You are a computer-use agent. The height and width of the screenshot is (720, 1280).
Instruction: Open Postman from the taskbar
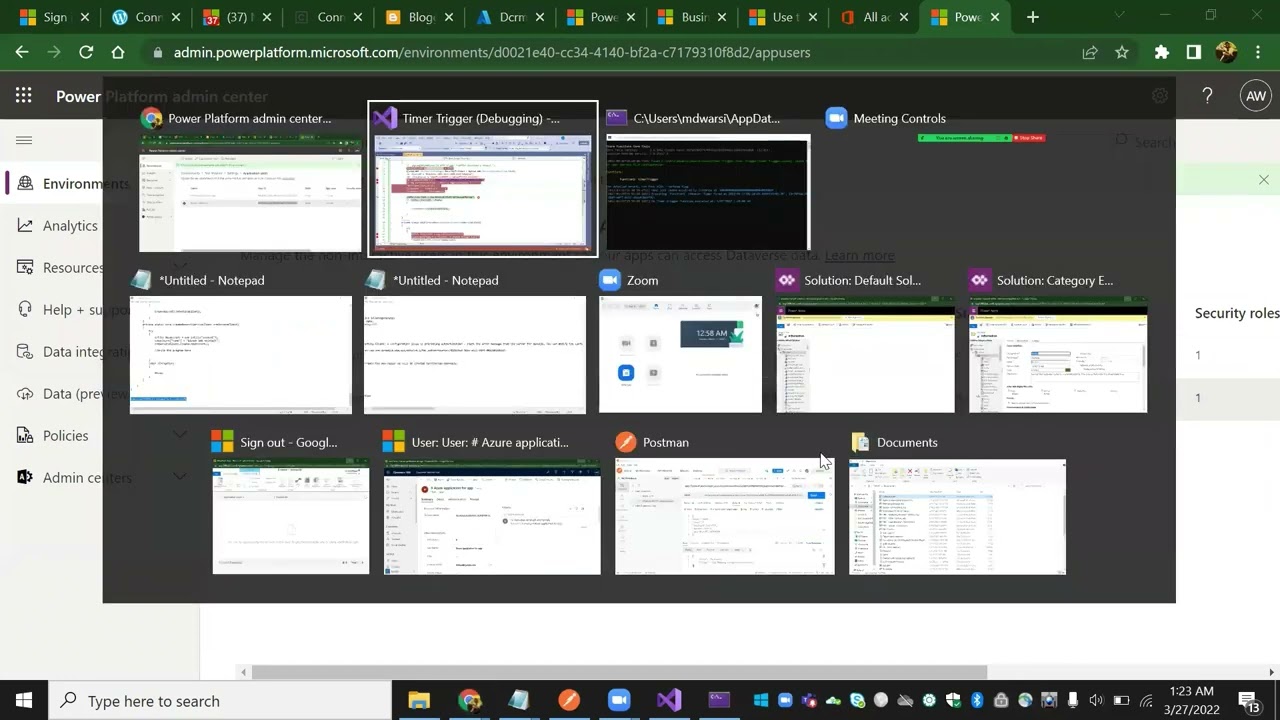click(x=569, y=700)
